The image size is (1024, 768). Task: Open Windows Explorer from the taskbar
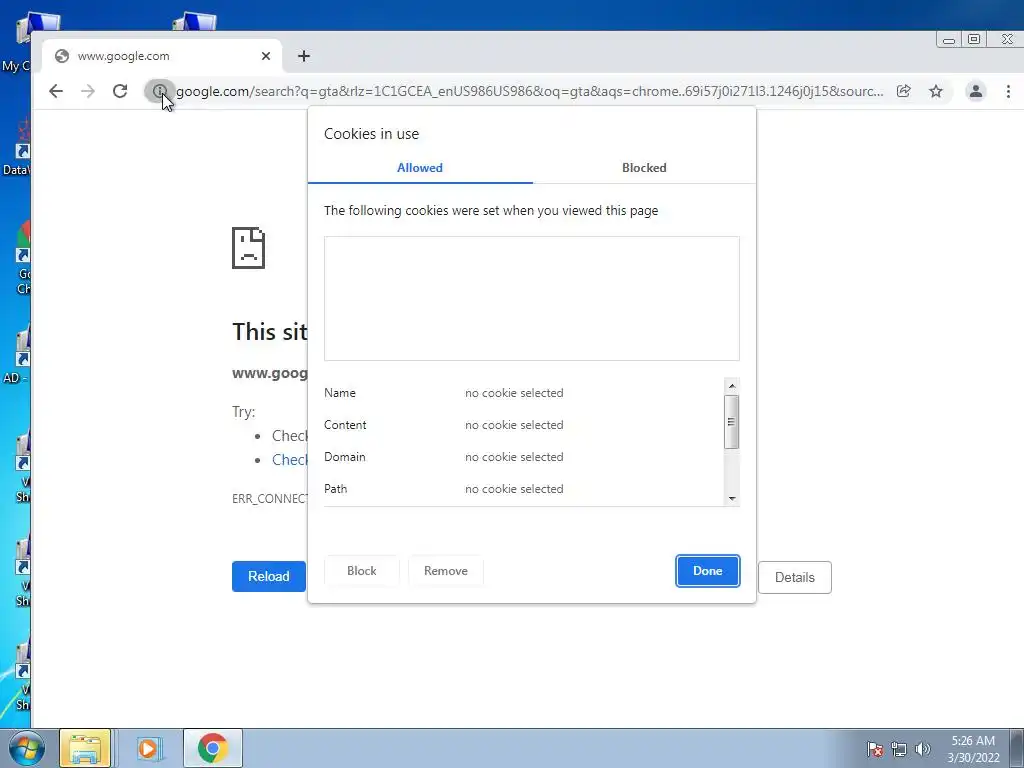(x=85, y=748)
